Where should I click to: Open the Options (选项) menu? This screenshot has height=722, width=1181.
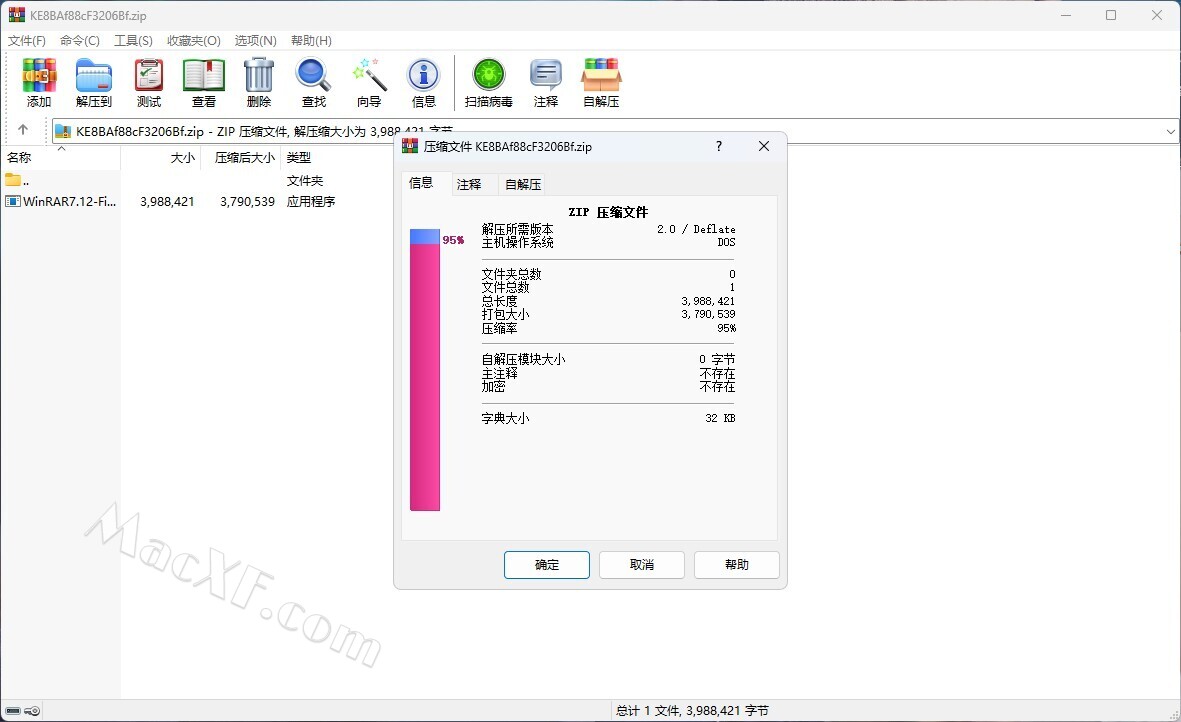[255, 41]
